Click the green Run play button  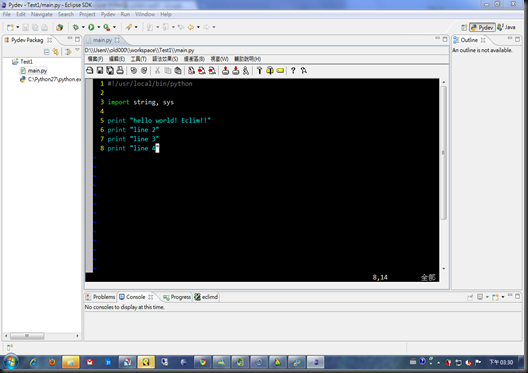[x=91, y=27]
